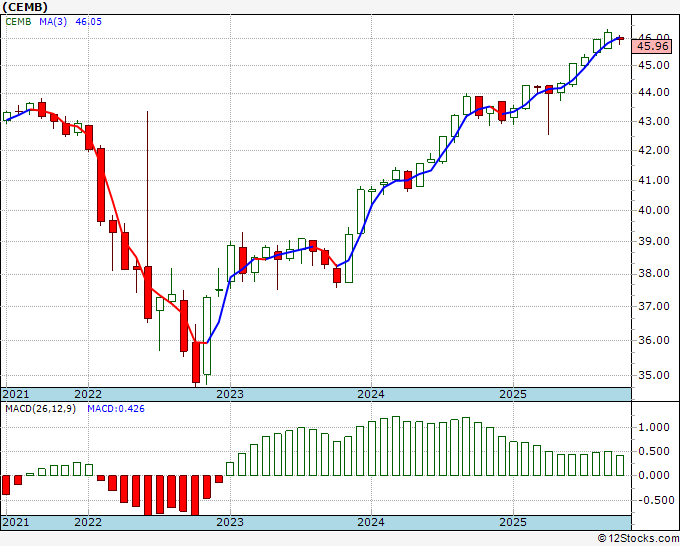Click the 41.00 price axis label
The width and height of the screenshot is (680, 546).
click(654, 180)
